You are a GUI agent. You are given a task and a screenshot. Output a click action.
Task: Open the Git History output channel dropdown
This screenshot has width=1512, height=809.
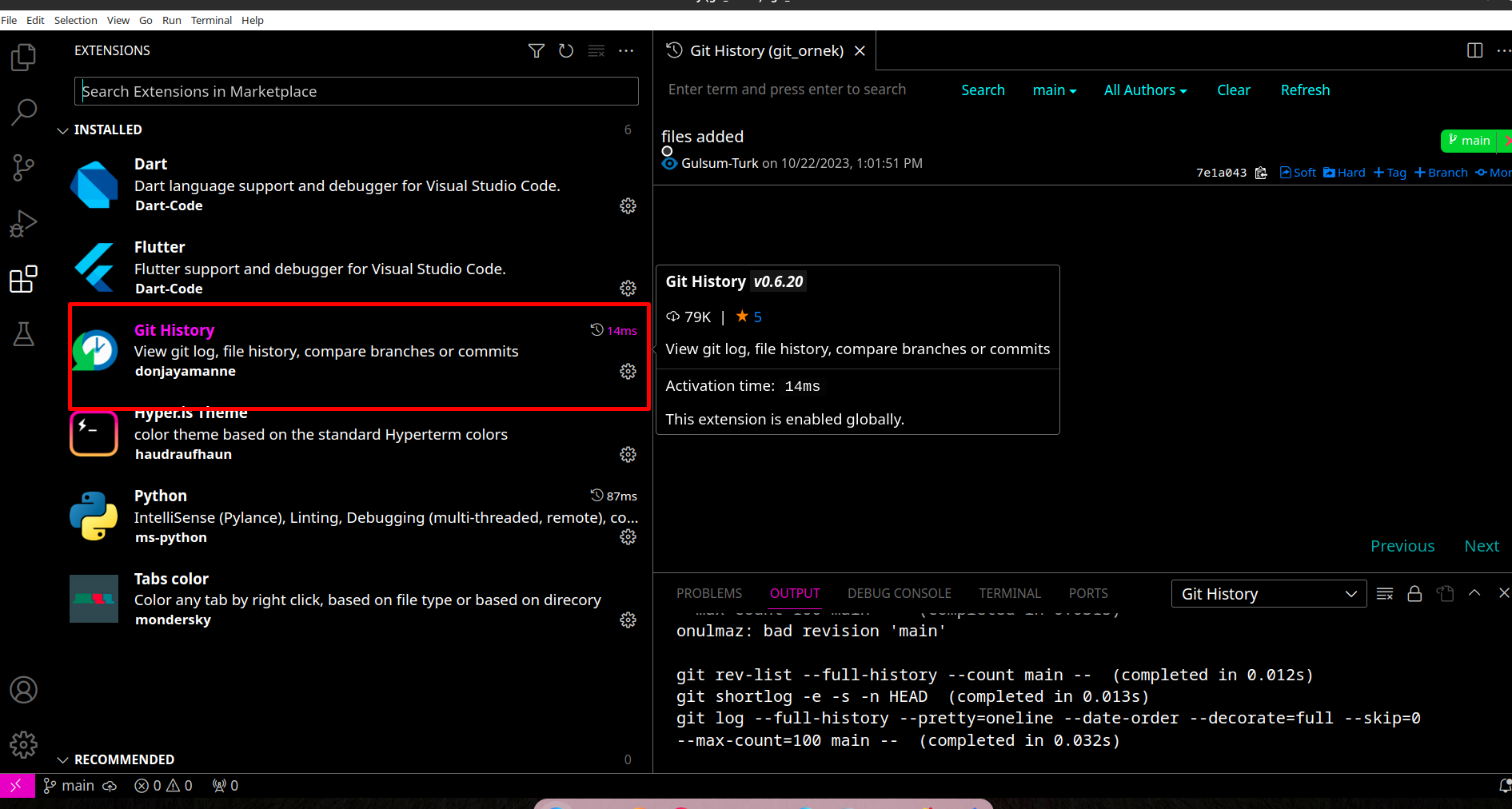click(x=1269, y=594)
